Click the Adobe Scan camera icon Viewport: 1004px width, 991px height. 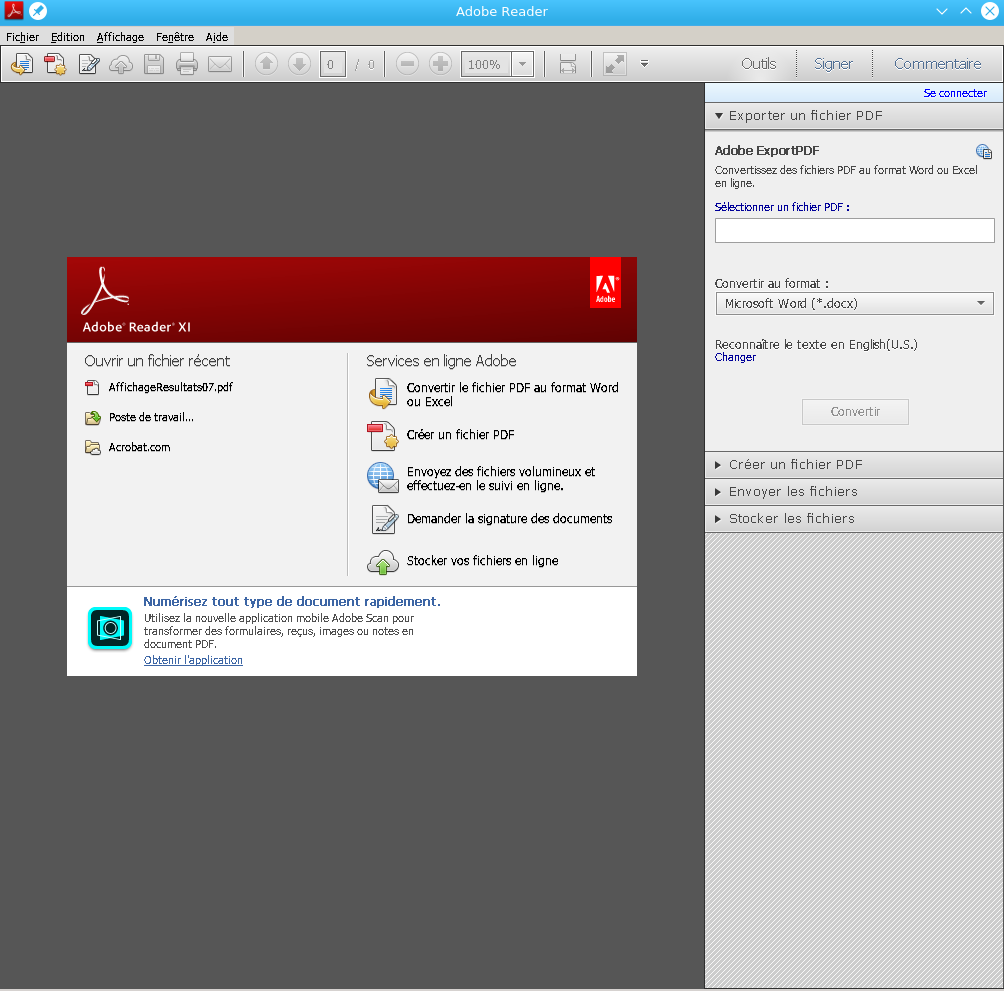(110, 628)
